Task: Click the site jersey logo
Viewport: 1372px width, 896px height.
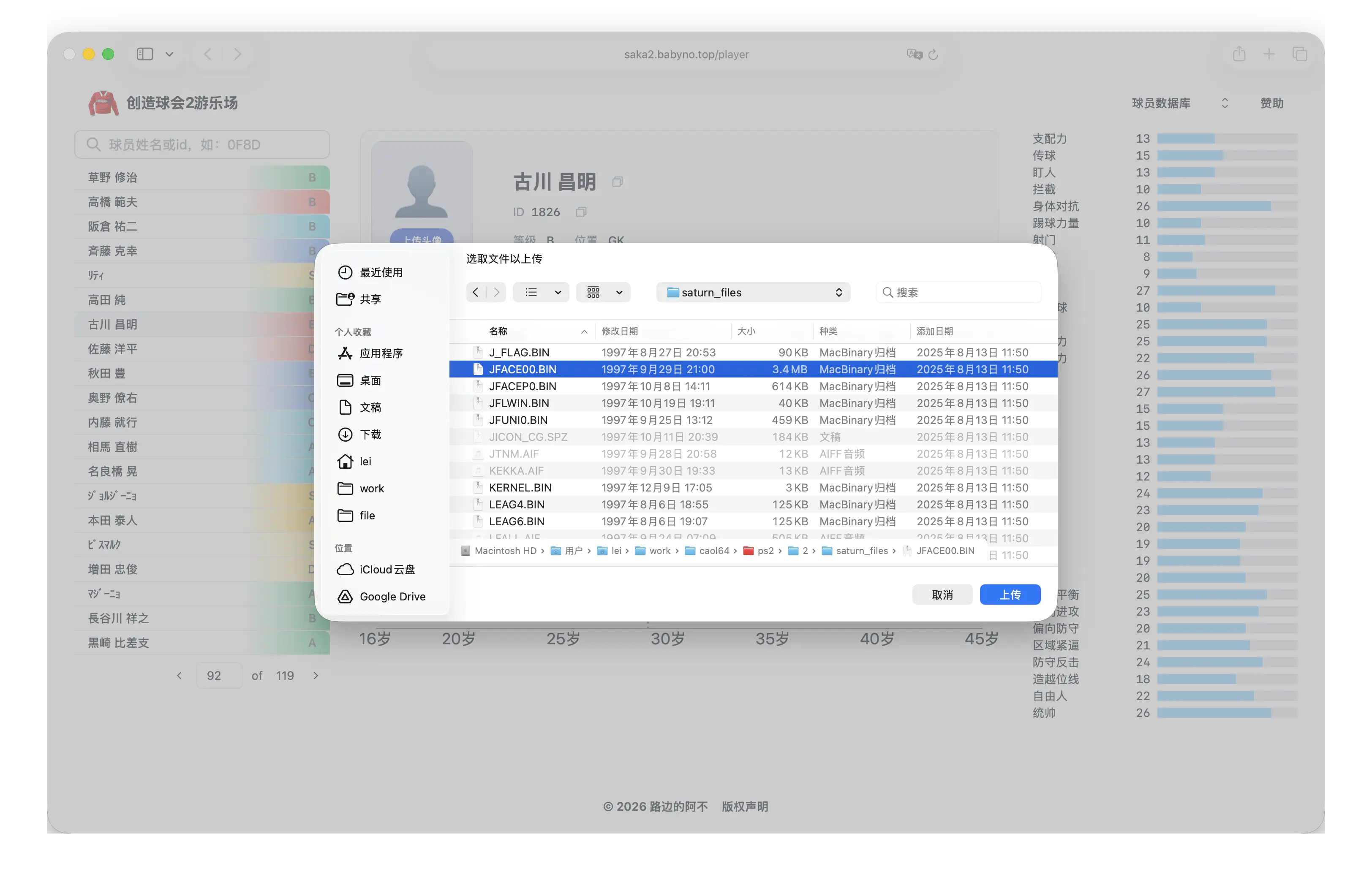Action: point(103,103)
